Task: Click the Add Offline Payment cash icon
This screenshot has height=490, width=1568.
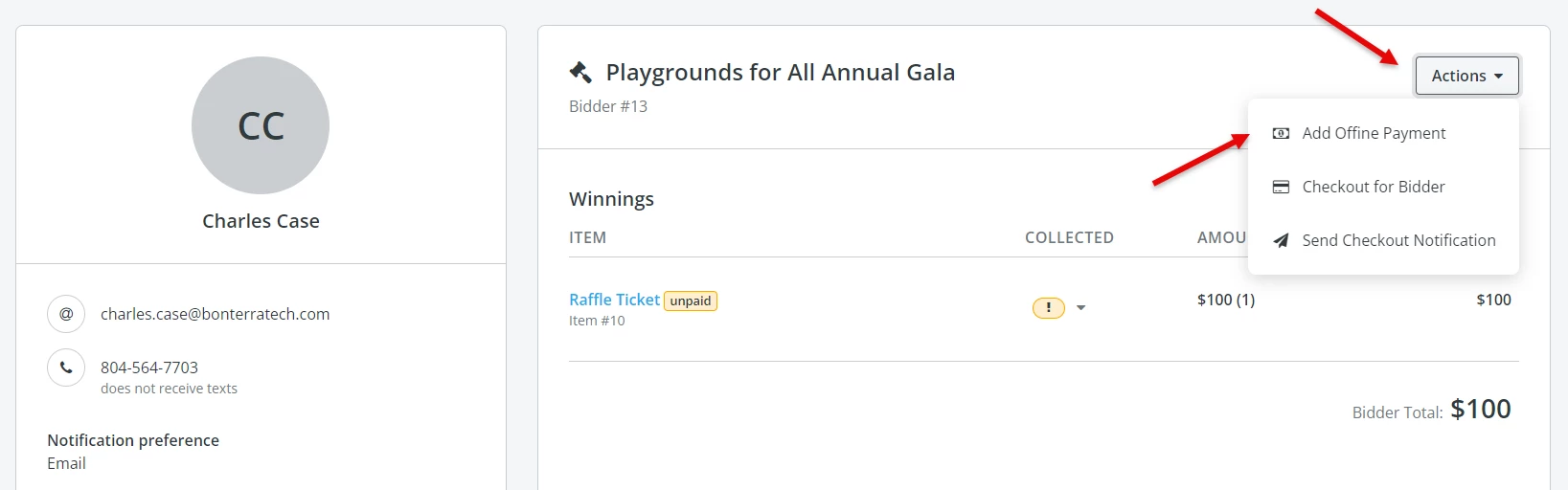Action: 1281,133
